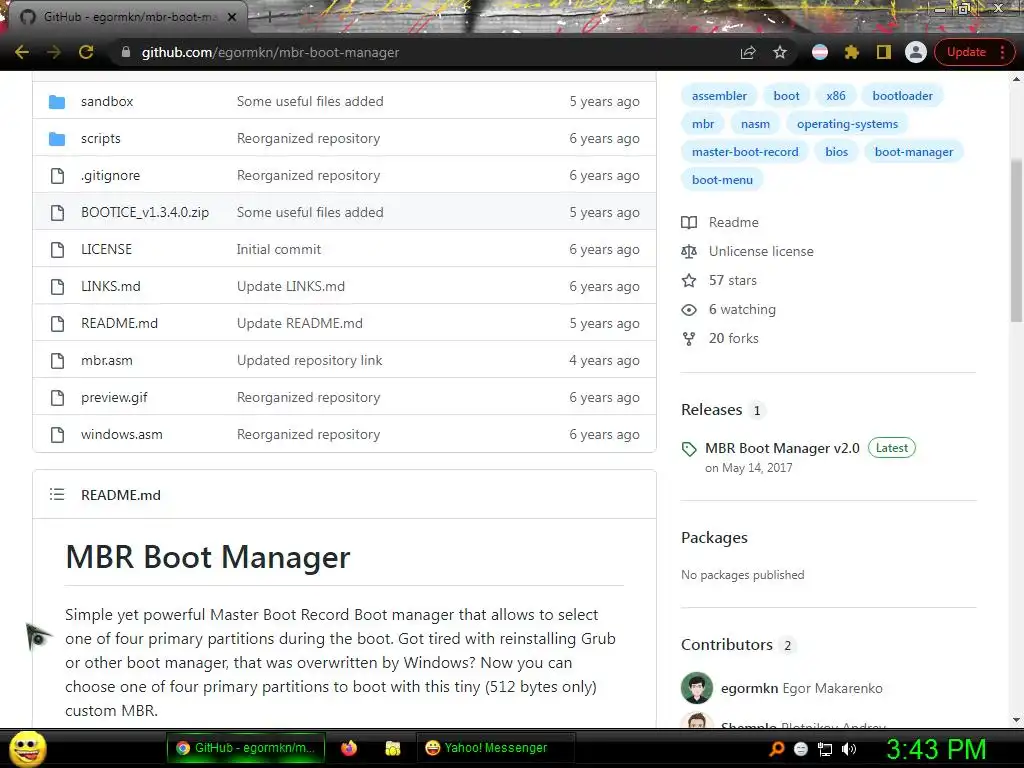
Task: Click the address bar URL
Action: [270, 52]
